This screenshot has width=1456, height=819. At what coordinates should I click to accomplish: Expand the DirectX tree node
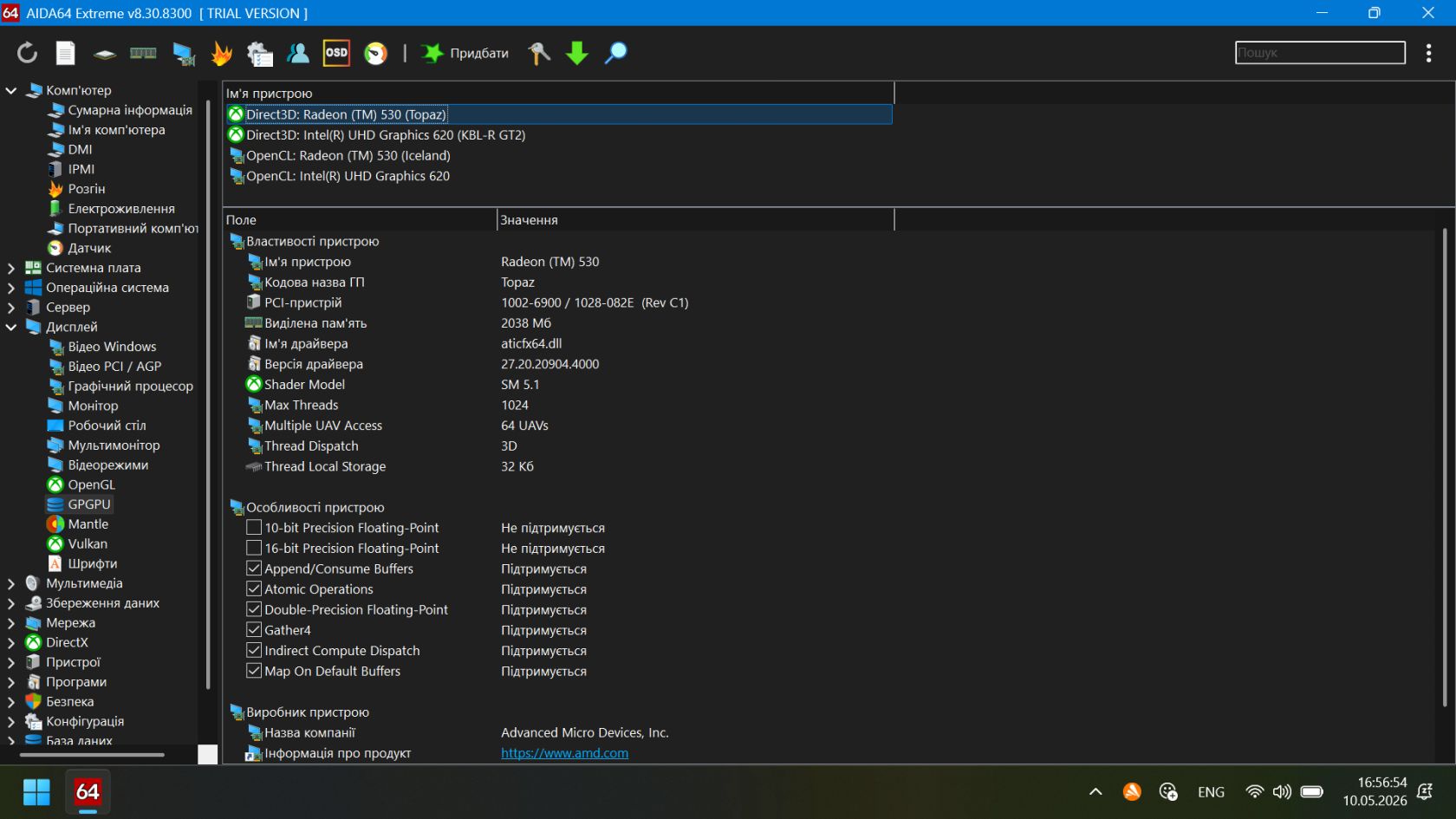[11, 642]
